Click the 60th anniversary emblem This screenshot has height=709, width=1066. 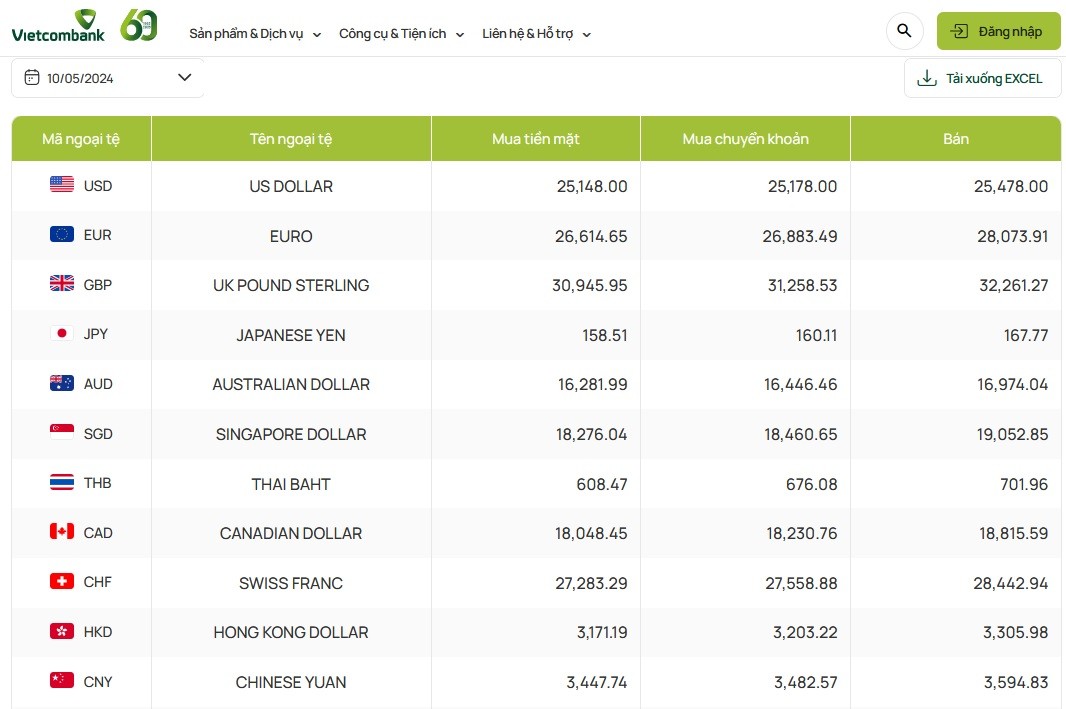tap(139, 26)
